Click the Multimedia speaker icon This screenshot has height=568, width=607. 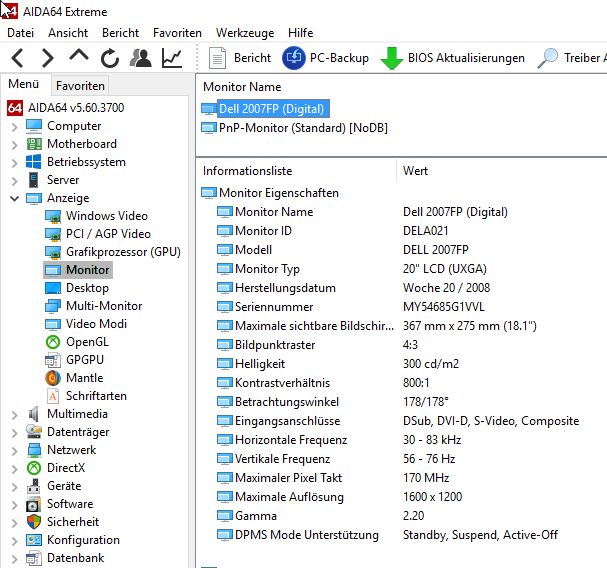pyautogui.click(x=34, y=414)
